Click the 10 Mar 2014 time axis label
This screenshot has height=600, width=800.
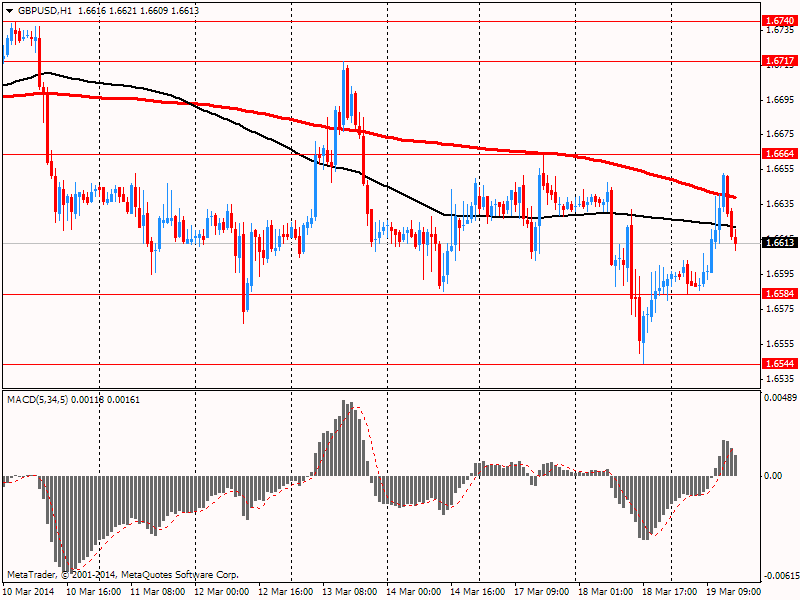click(x=29, y=591)
